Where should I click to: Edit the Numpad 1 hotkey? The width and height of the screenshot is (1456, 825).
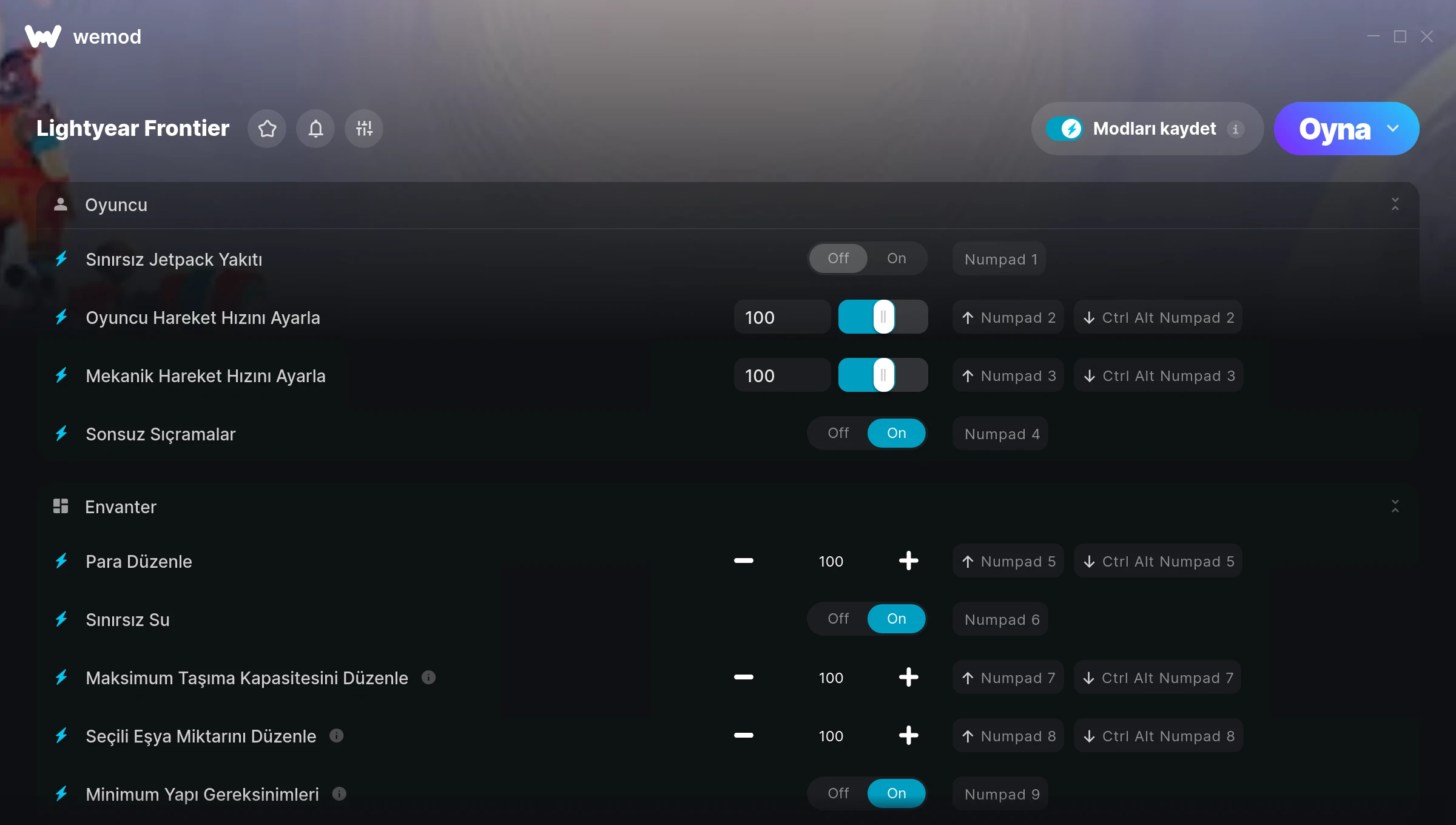click(x=1000, y=259)
